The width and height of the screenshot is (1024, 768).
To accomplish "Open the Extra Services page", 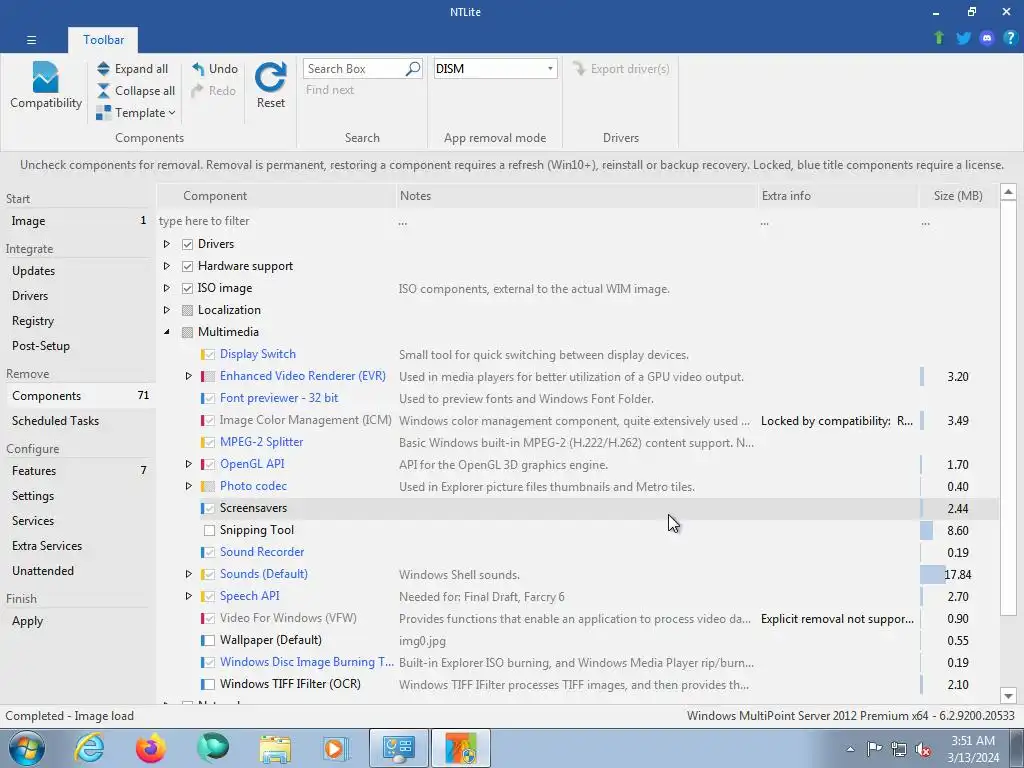I will click(77, 546).
